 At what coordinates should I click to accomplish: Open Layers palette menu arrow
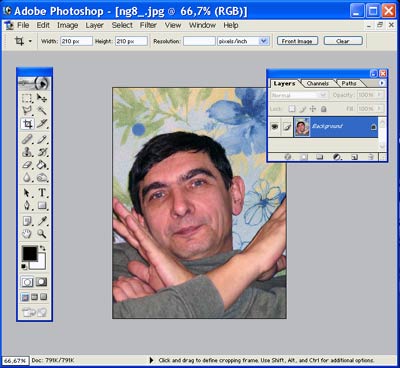tap(382, 83)
